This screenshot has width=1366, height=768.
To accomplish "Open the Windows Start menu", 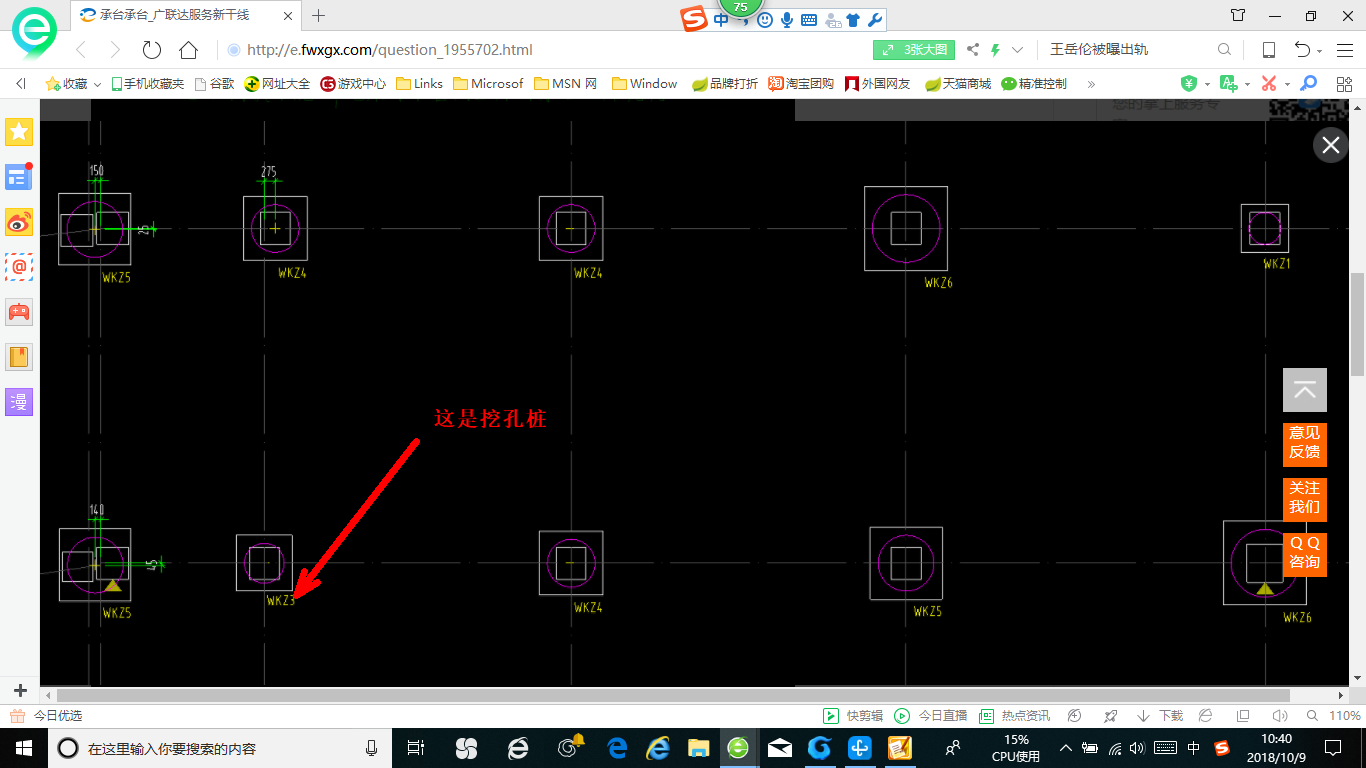I will (x=23, y=747).
